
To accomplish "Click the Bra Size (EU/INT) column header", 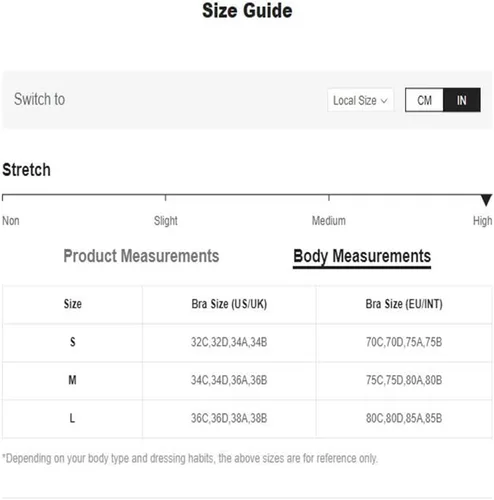I will point(404,304).
